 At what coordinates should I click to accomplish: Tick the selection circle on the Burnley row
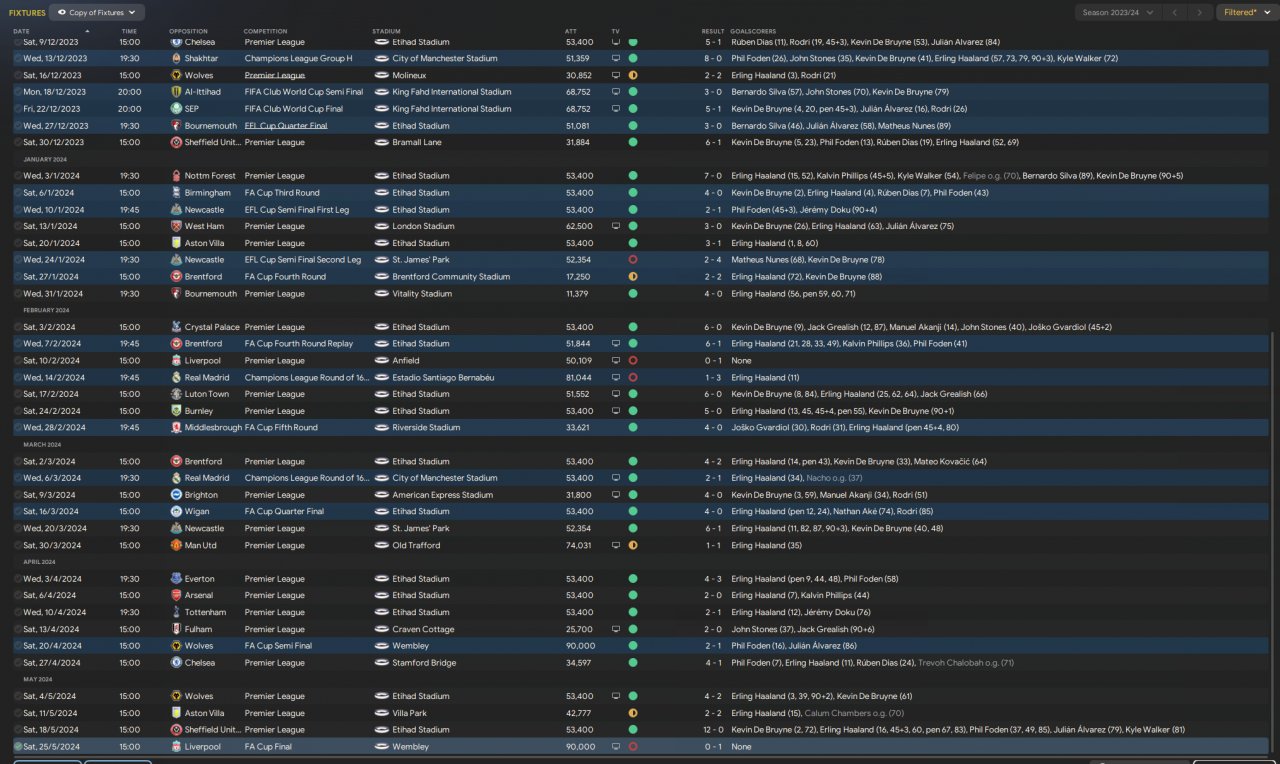18,411
